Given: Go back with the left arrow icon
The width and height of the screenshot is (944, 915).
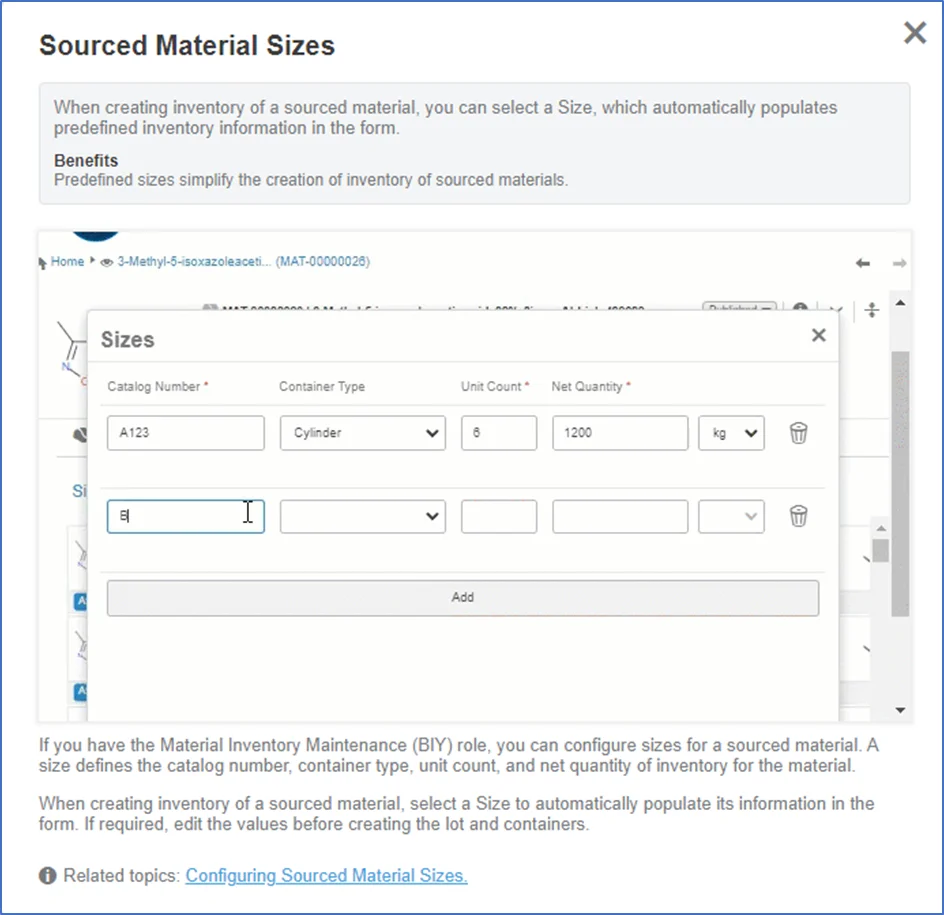Looking at the screenshot, I should tap(862, 263).
